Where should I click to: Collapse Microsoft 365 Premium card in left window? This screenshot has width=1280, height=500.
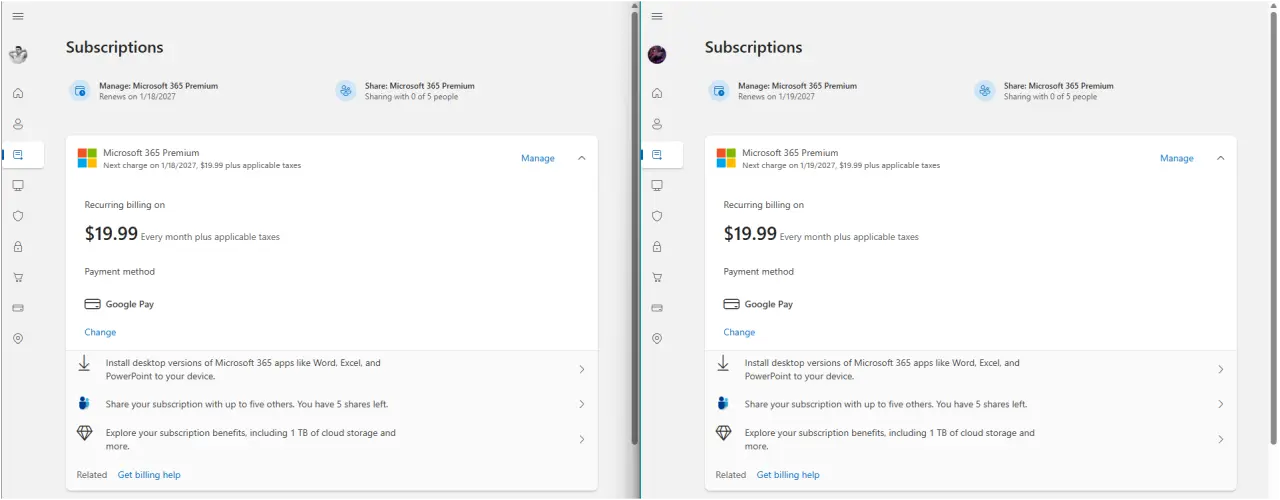(x=582, y=158)
